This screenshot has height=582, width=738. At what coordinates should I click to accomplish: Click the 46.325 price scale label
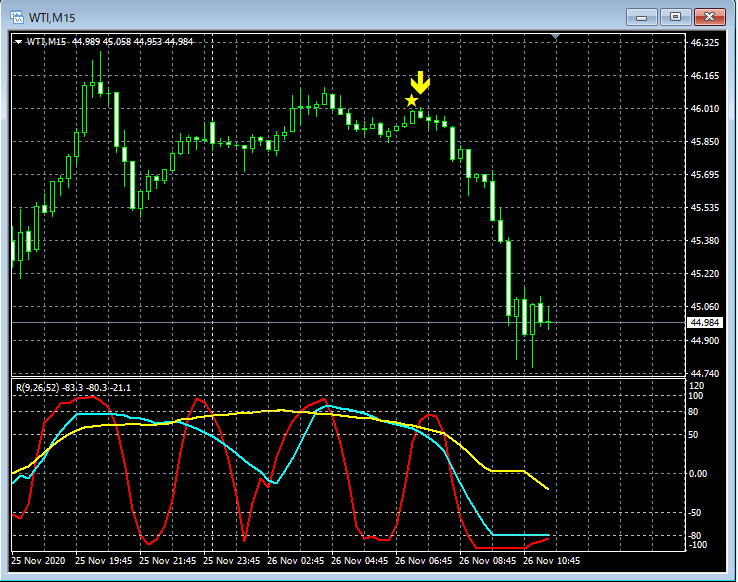tap(705, 44)
